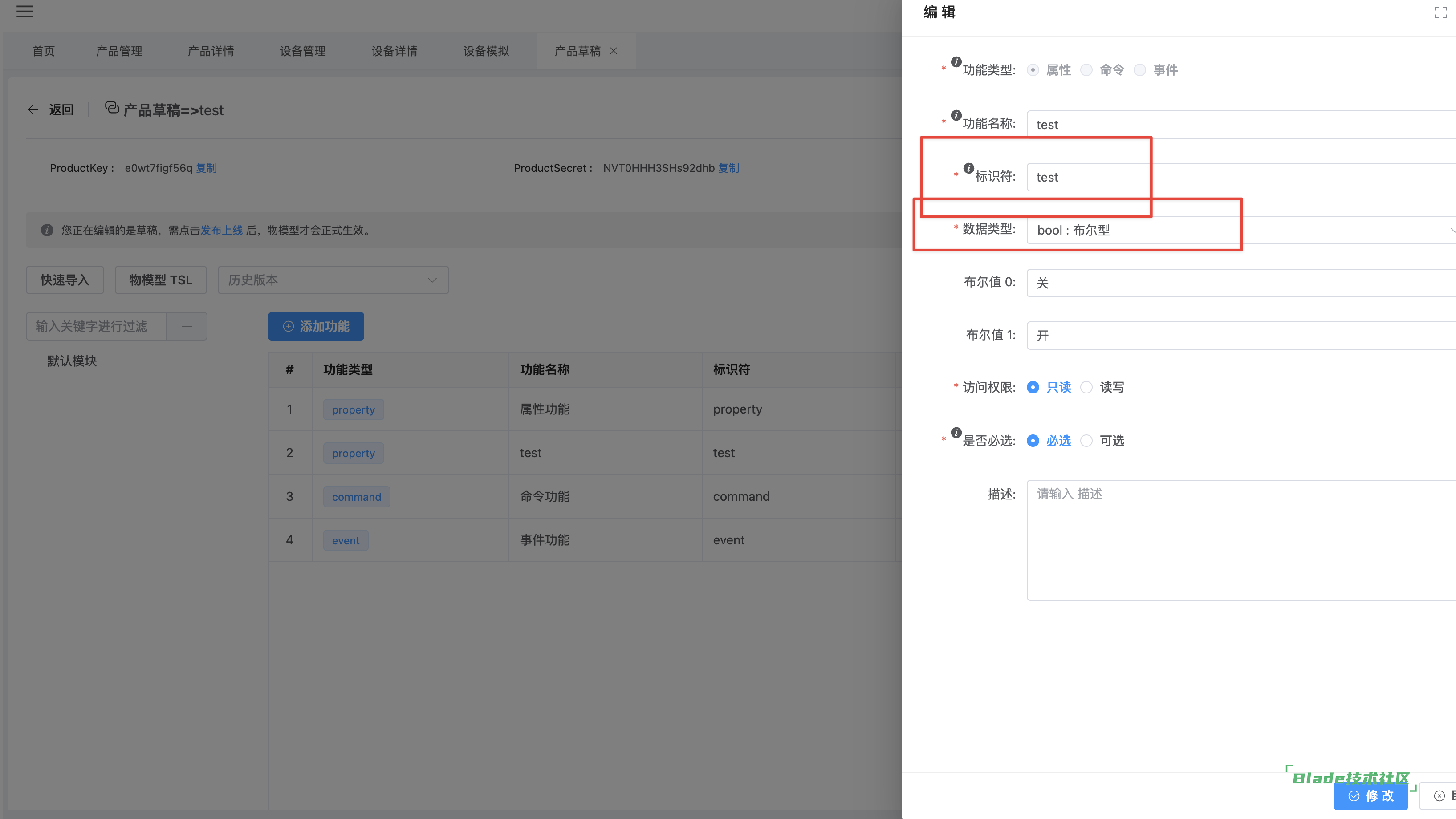Click the 返回 link

tap(61, 109)
